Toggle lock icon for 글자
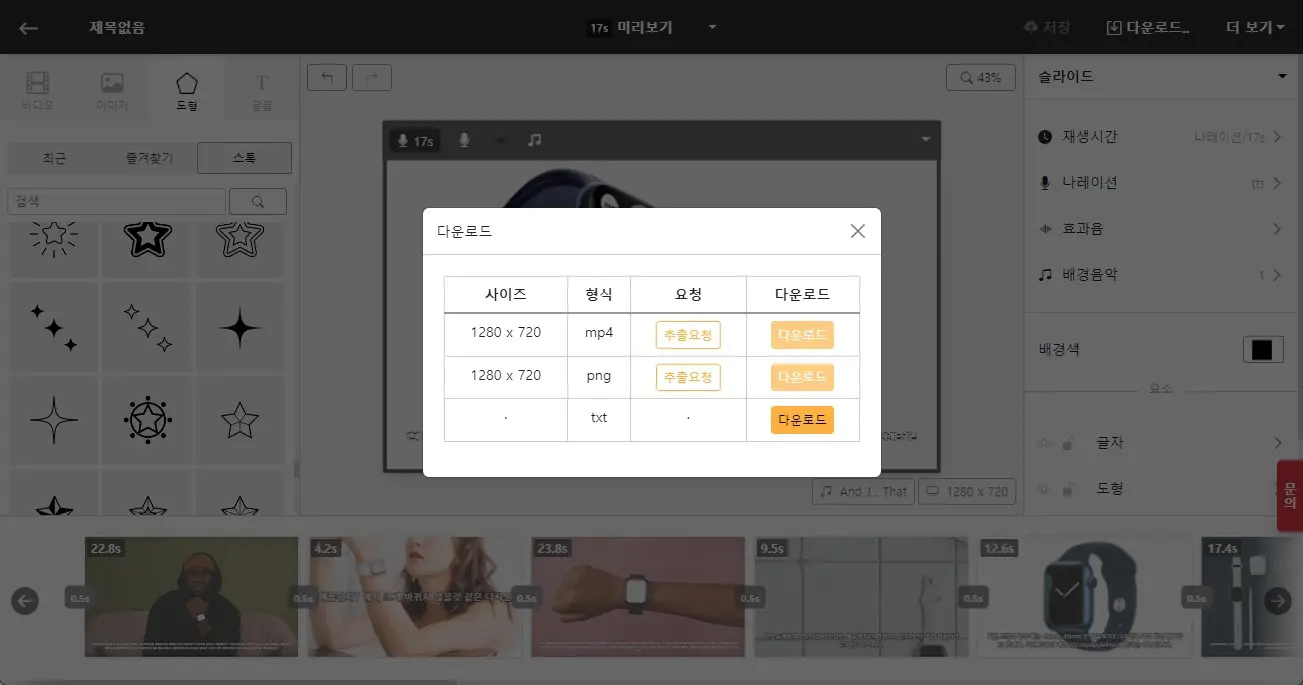The width and height of the screenshot is (1303, 685). pos(1069,443)
